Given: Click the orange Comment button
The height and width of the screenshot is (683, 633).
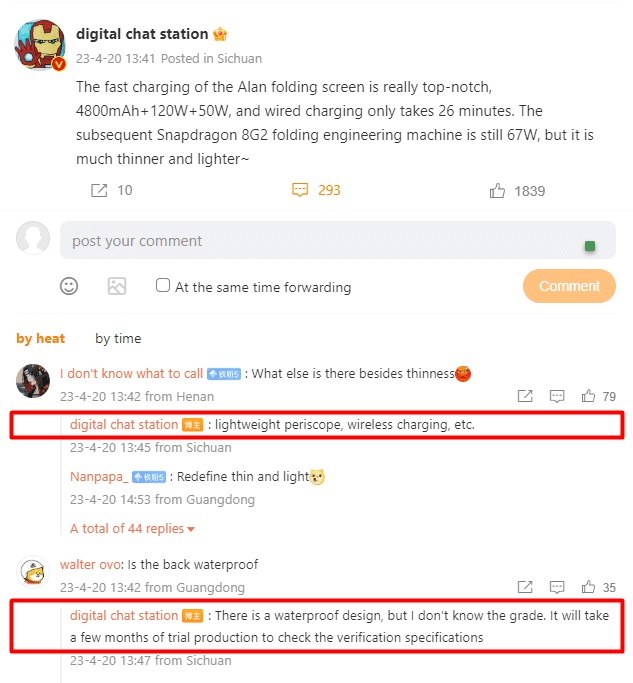Looking at the screenshot, I should (569, 286).
